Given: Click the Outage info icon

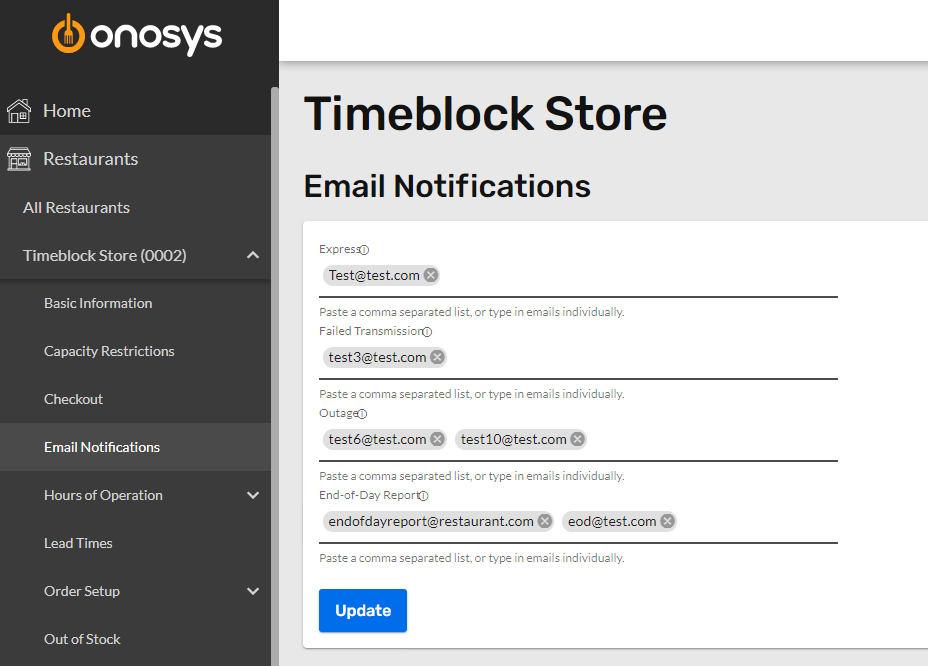Looking at the screenshot, I should click(x=362, y=414).
